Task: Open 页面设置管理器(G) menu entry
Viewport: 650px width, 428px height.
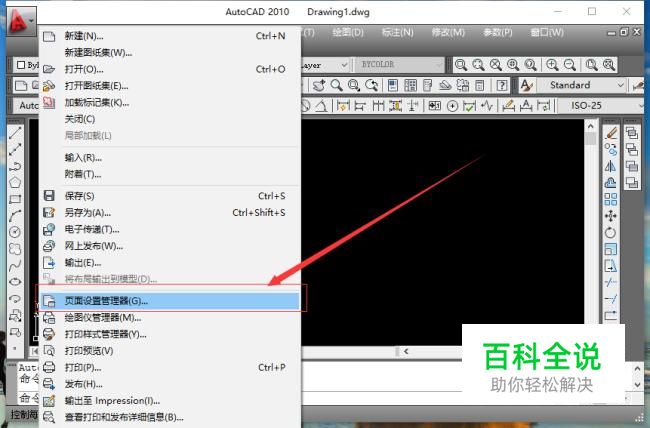Action: [170, 301]
